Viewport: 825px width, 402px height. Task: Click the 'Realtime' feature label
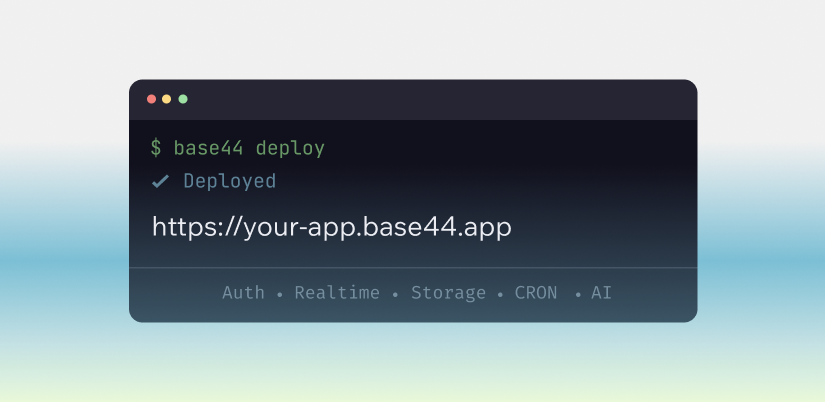click(337, 293)
